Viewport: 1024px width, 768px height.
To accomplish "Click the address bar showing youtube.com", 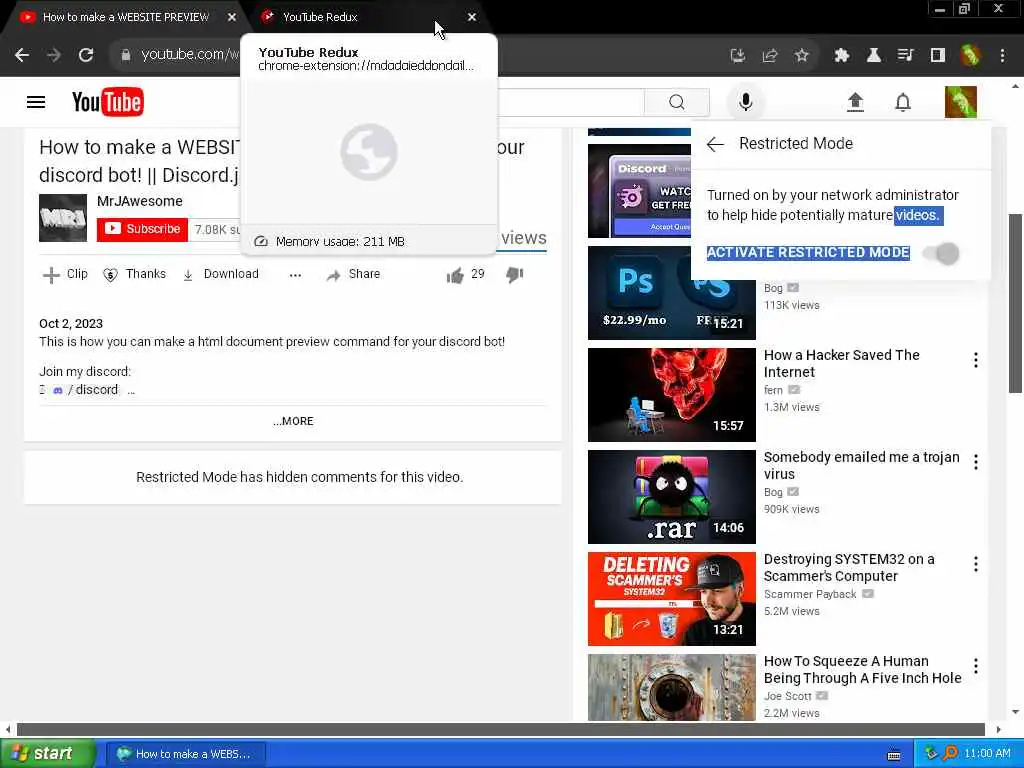I will click(x=189, y=55).
